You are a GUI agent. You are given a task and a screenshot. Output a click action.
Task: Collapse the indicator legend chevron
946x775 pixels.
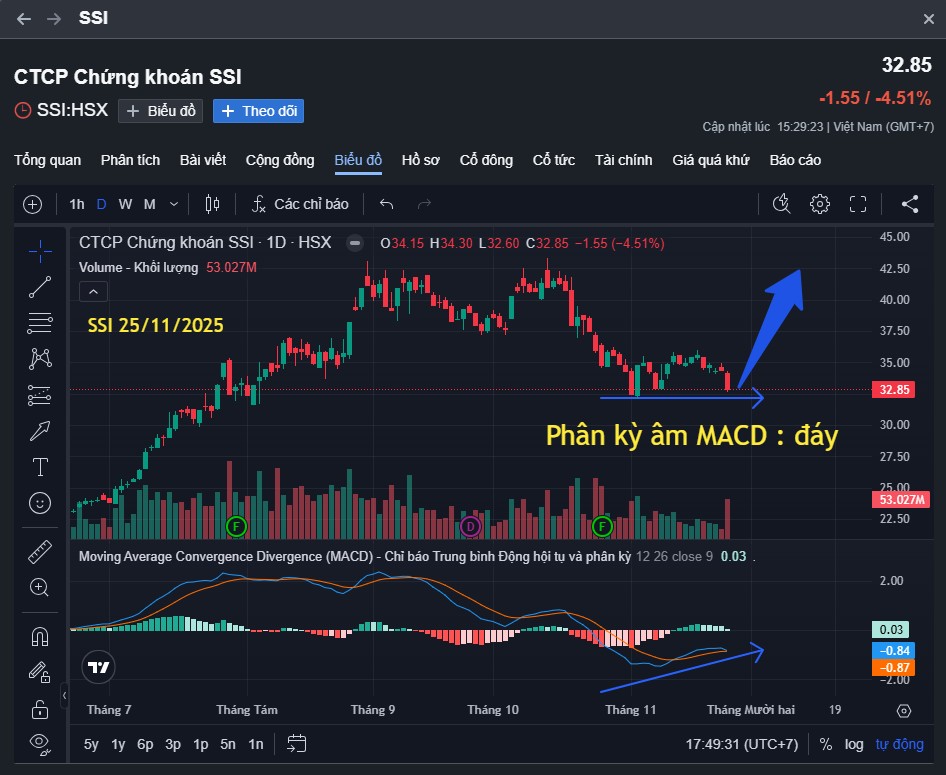point(94,292)
